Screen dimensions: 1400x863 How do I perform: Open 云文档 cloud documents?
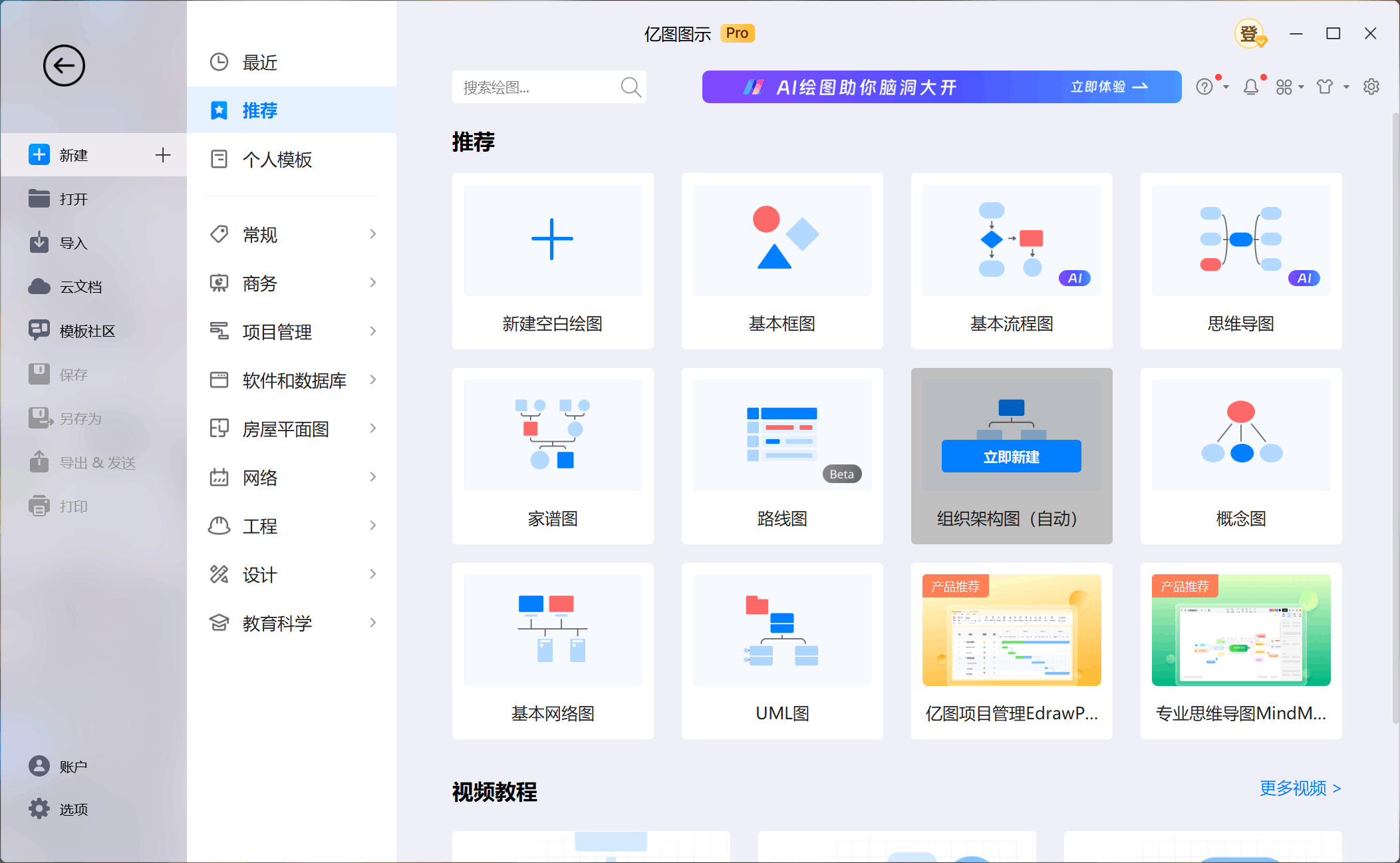(x=93, y=287)
